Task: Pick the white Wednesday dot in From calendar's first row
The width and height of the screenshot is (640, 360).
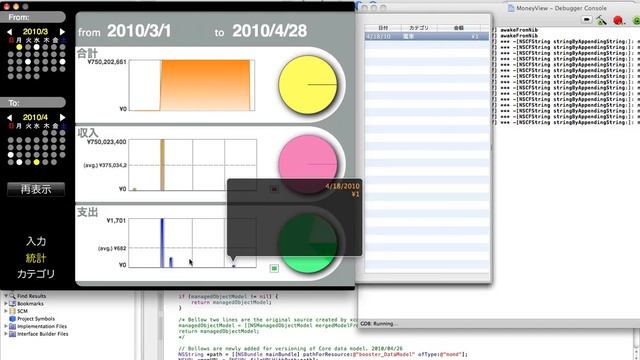Action: click(x=37, y=47)
